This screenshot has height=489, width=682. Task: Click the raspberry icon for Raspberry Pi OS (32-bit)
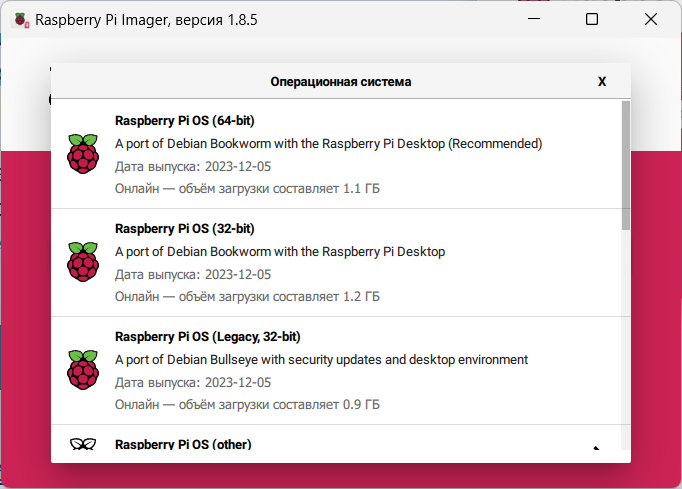pos(83,262)
